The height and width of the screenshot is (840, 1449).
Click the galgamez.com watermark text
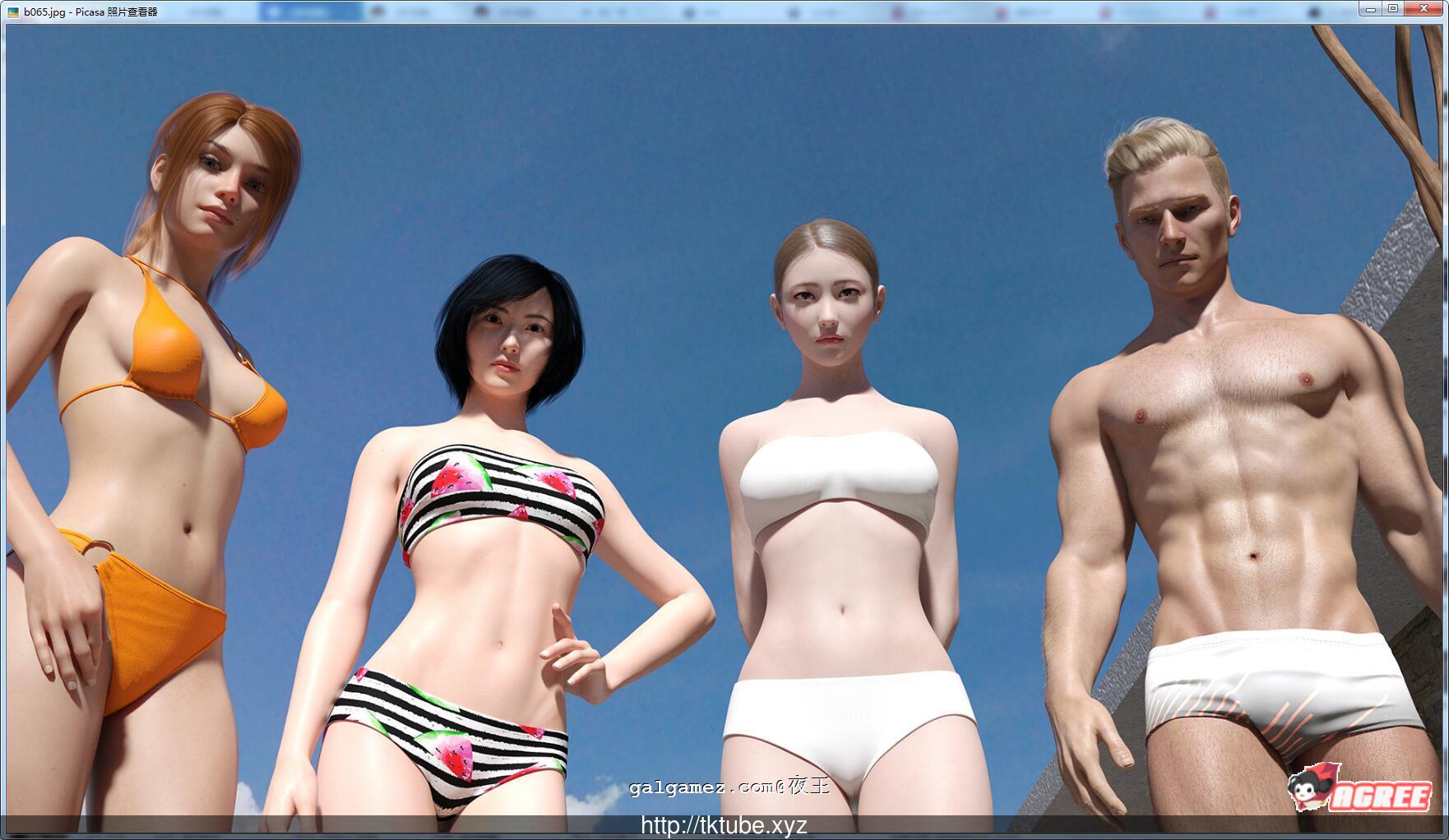[x=729, y=787]
